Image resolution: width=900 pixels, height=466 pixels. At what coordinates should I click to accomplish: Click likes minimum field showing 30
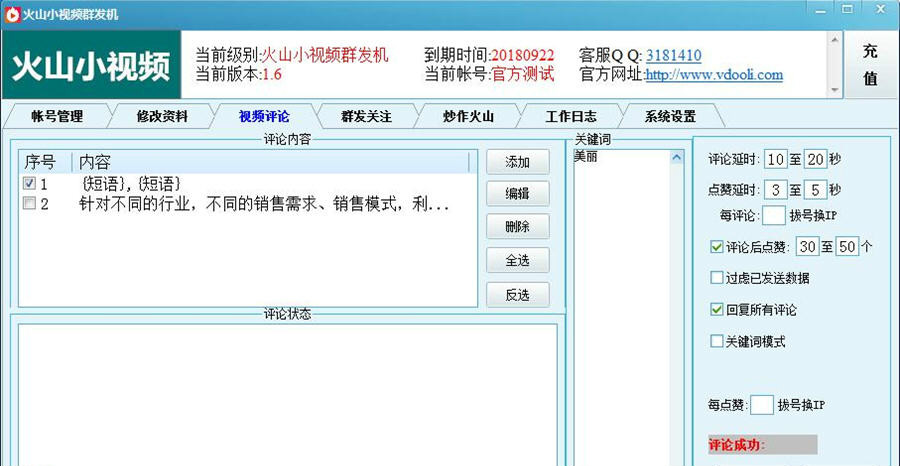pyautogui.click(x=808, y=247)
